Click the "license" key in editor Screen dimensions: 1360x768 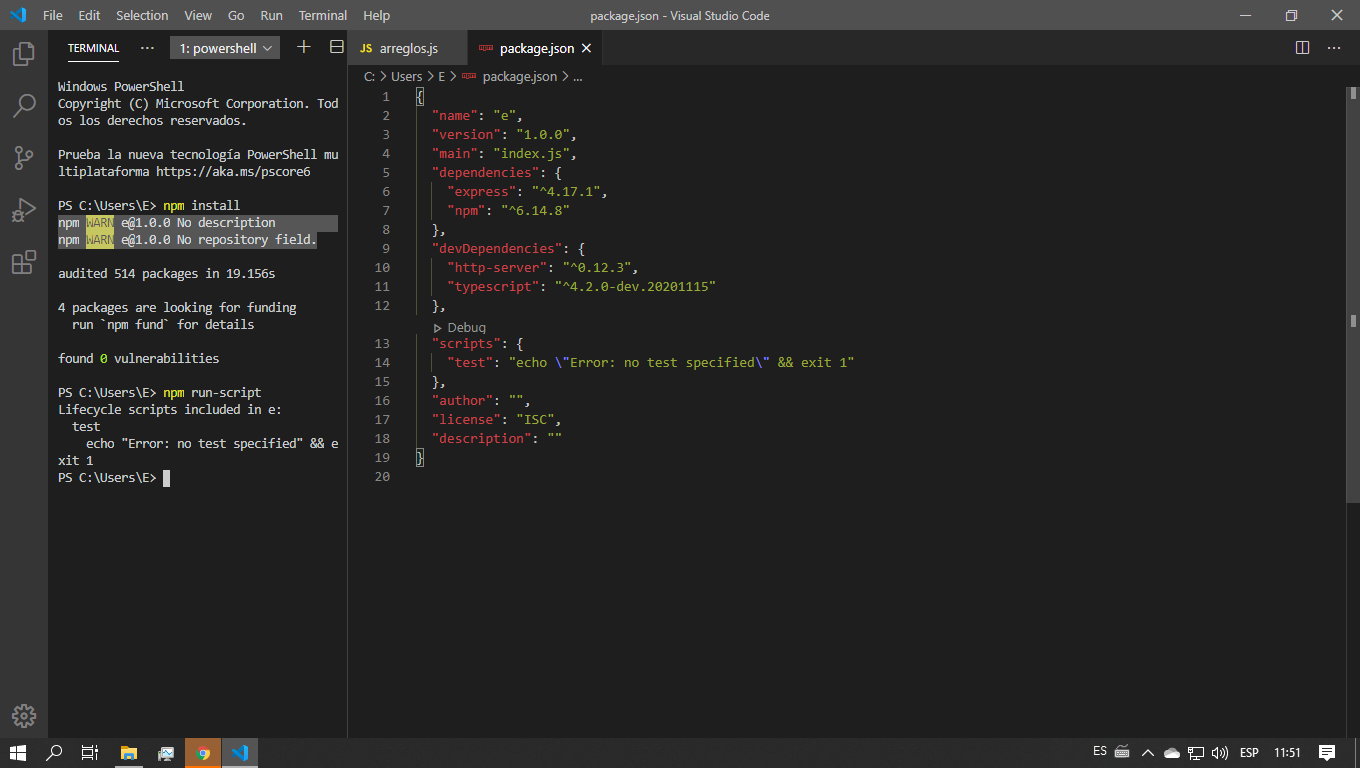pos(466,419)
